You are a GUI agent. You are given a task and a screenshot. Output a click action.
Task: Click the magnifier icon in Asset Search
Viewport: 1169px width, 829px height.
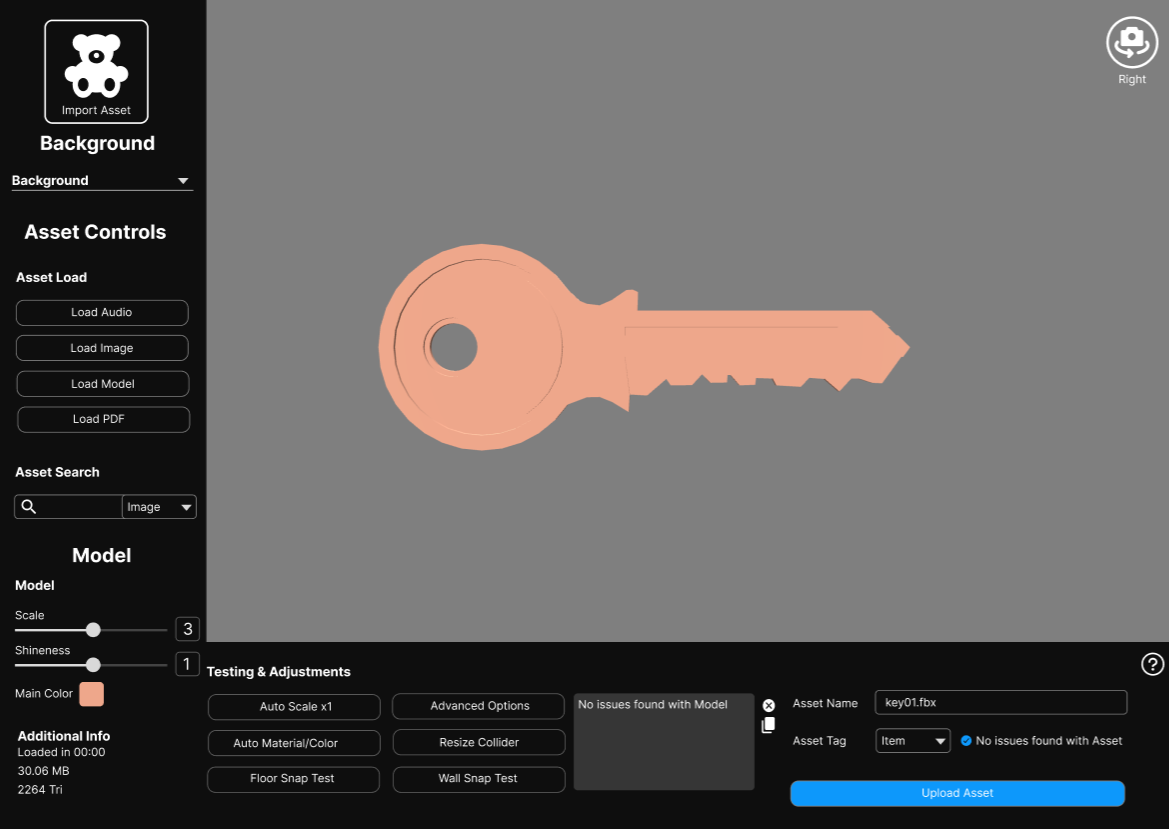point(28,507)
